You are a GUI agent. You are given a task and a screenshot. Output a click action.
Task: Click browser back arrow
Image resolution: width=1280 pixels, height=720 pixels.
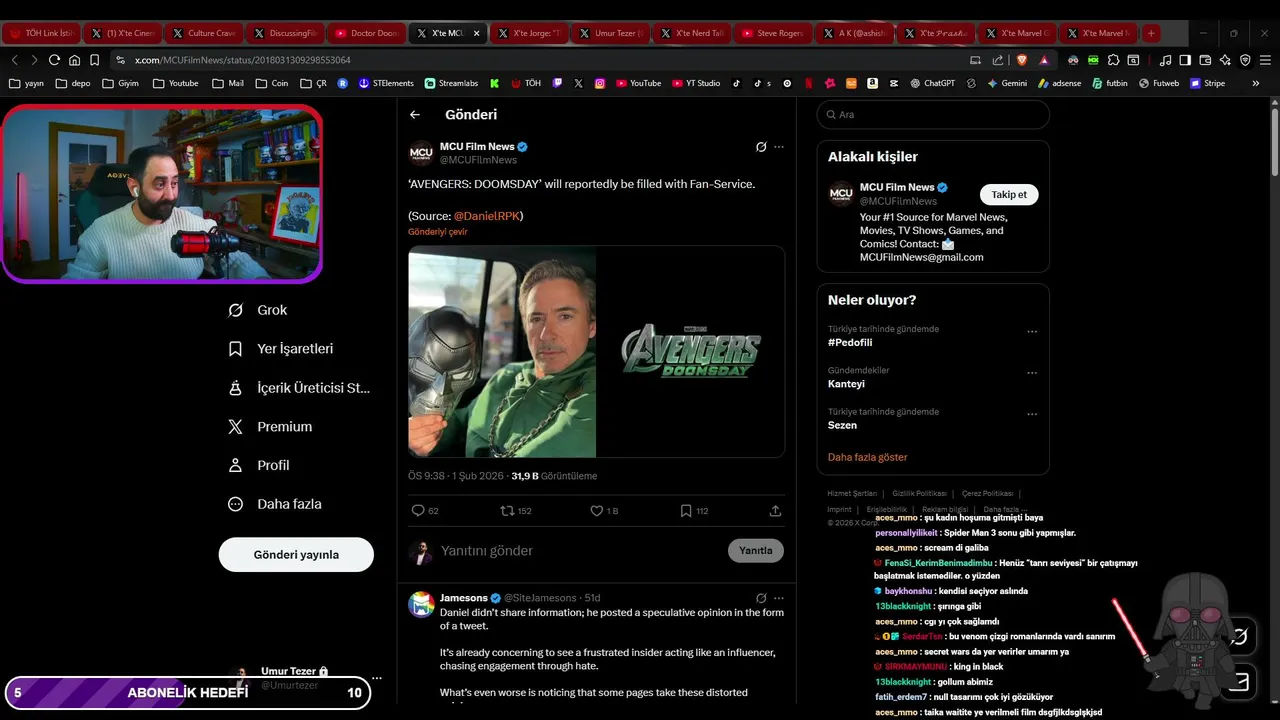click(x=14, y=60)
